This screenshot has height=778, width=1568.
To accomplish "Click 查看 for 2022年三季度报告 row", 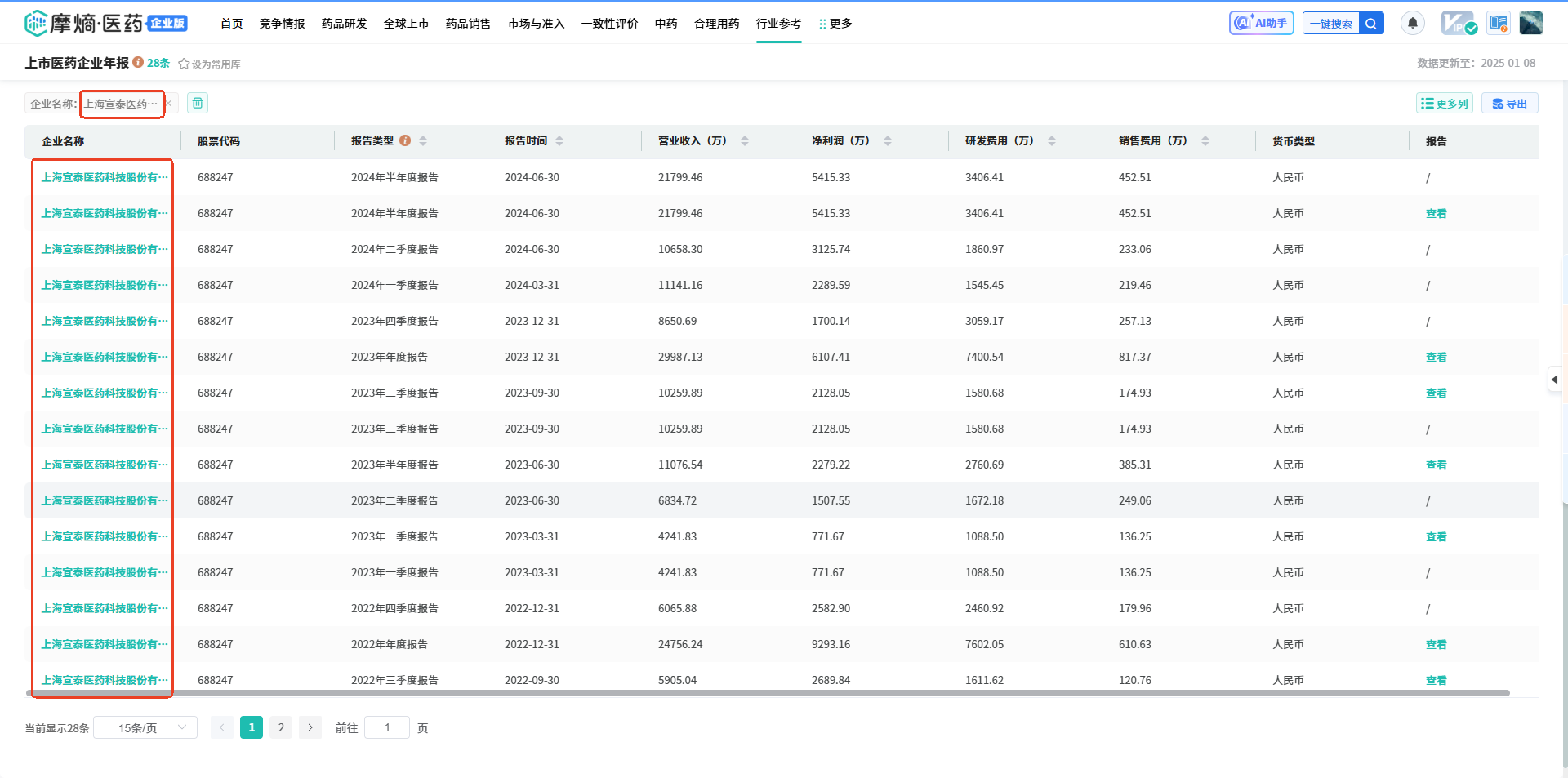I will click(1437, 680).
